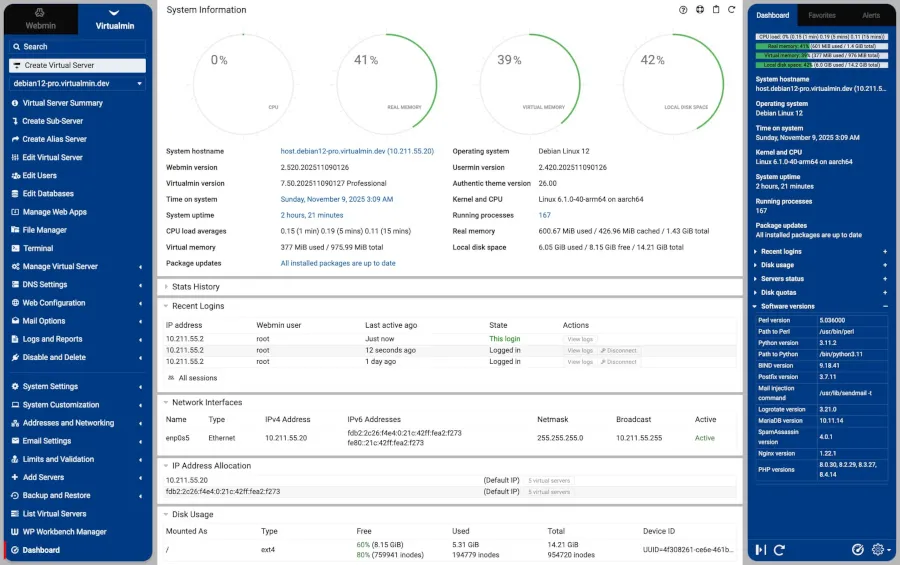The image size is (900, 565).
Task: Refresh System Information with the reload icon
Action: click(732, 10)
